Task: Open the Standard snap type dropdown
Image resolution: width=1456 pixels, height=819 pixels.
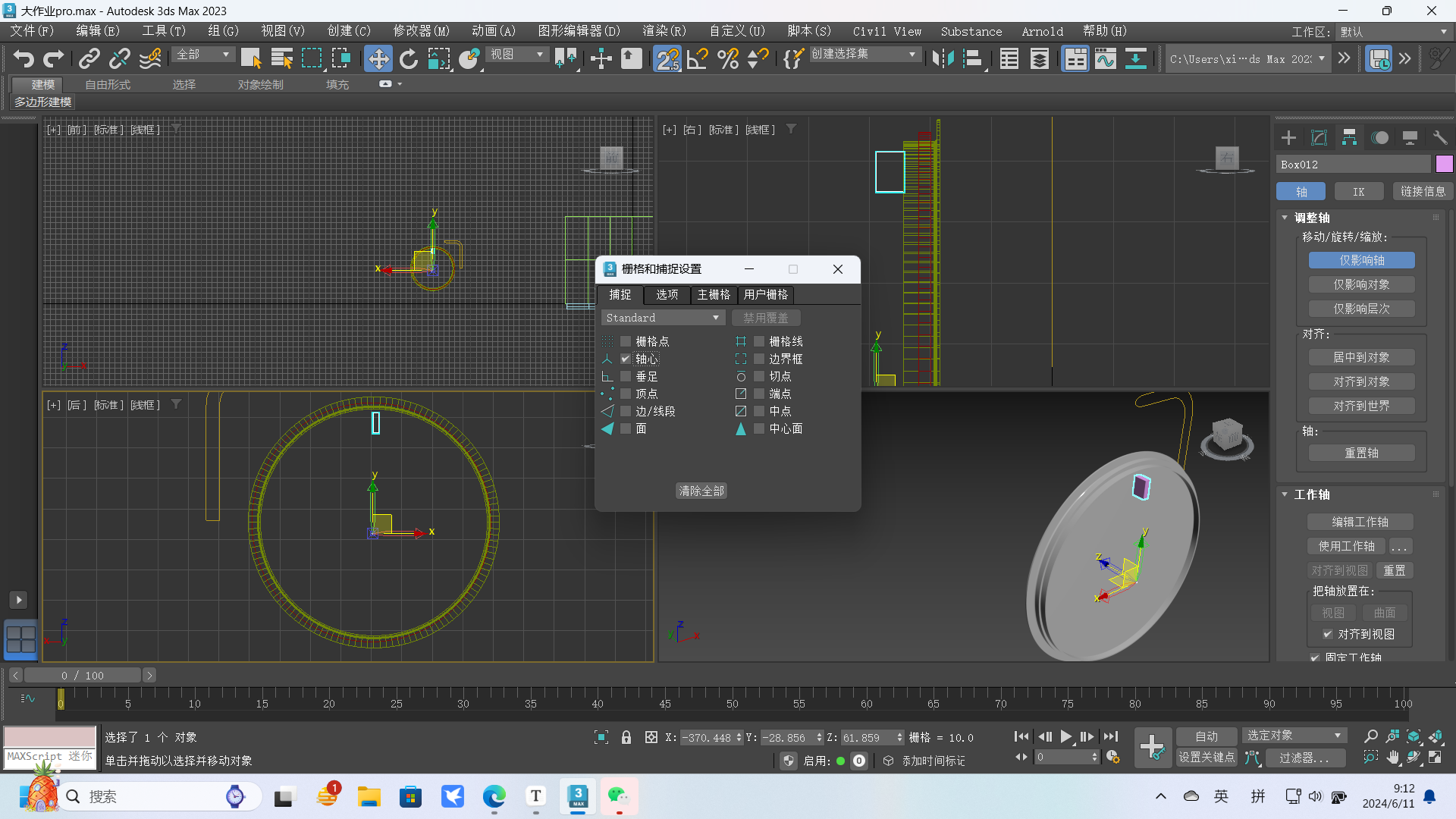Action: [663, 318]
